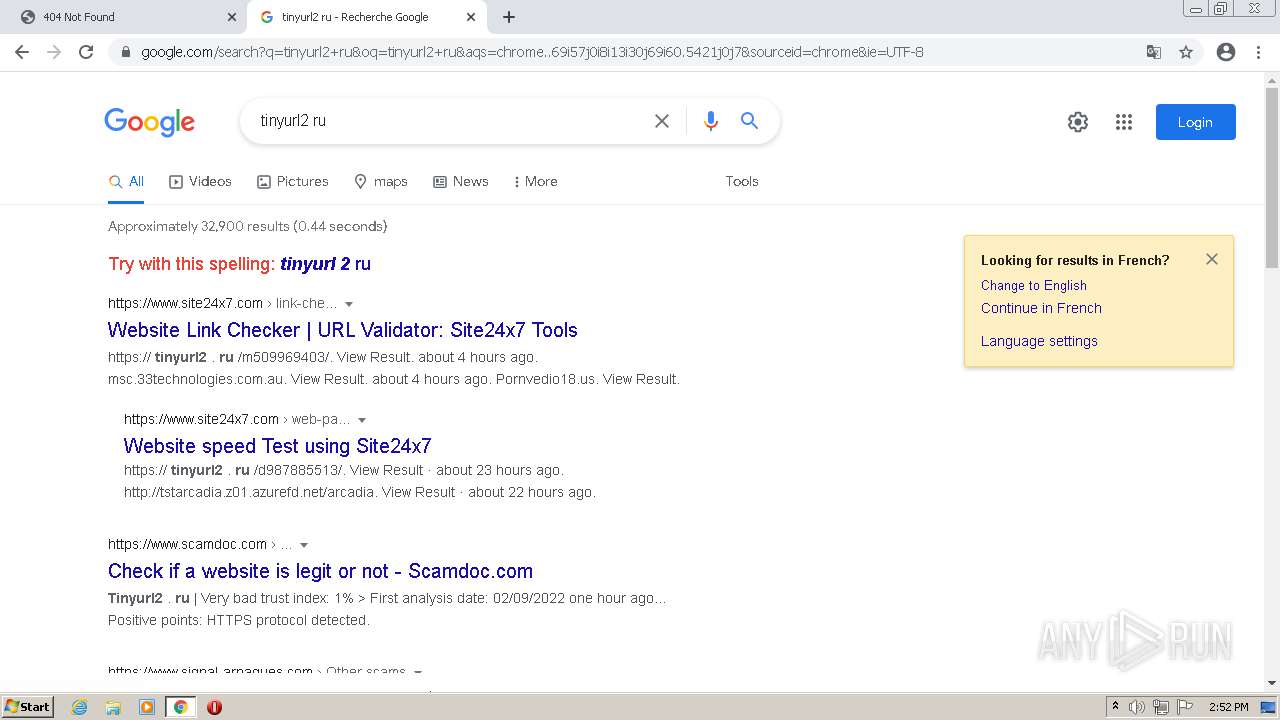Choose Continue in French
Viewport: 1280px width, 720px height.
pyautogui.click(x=1041, y=308)
